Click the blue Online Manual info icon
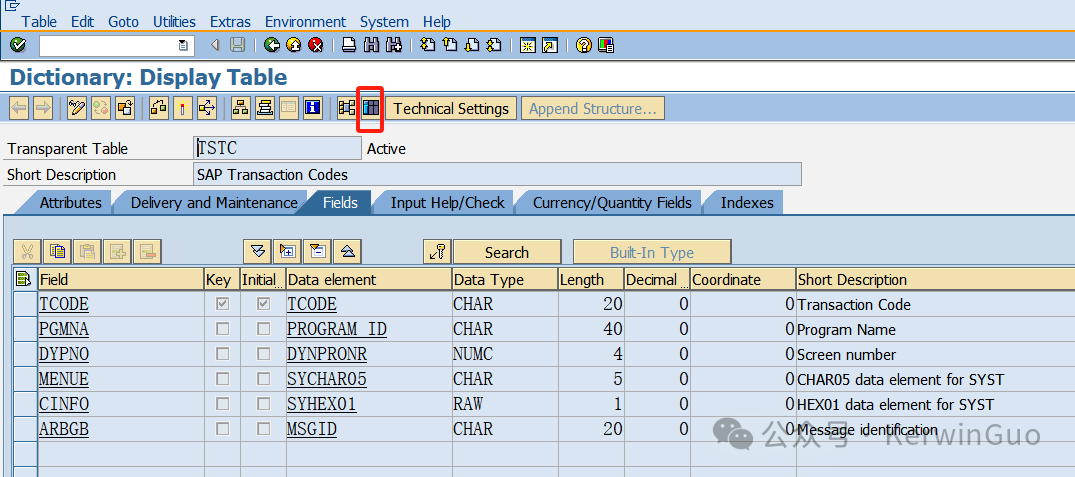Image resolution: width=1075 pixels, height=477 pixels. pyautogui.click(x=313, y=108)
